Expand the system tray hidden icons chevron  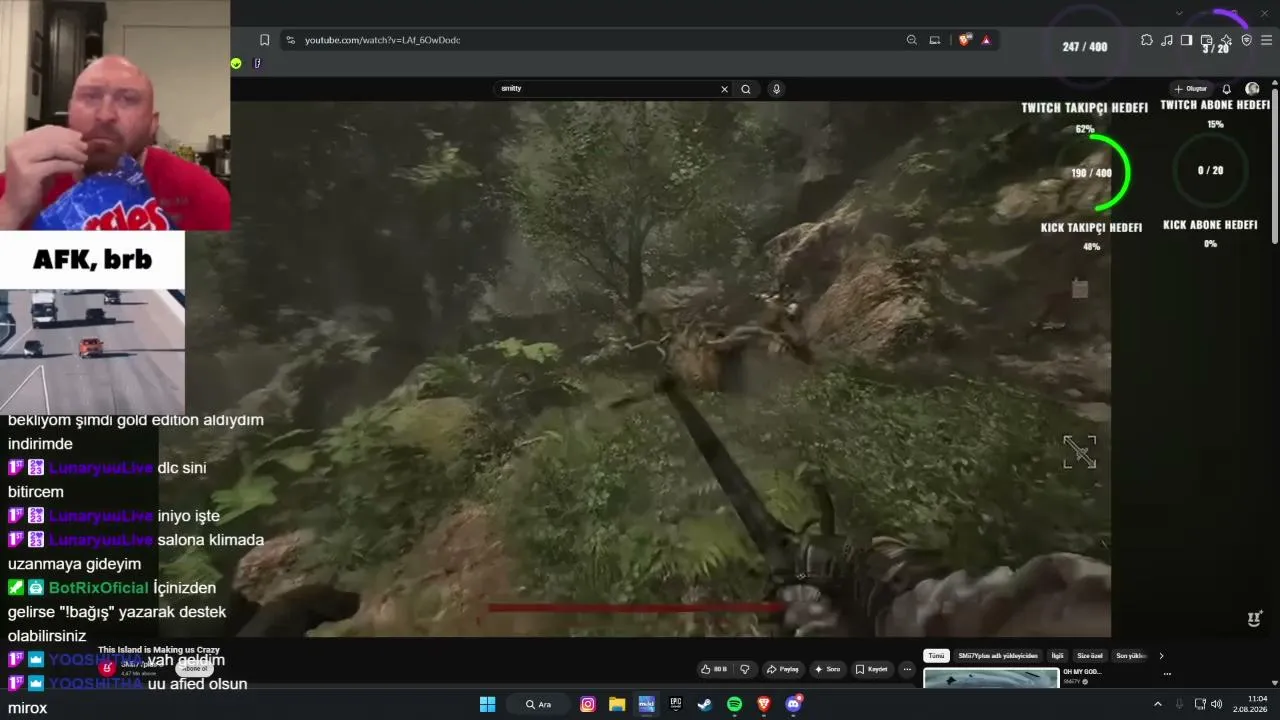[1158, 704]
